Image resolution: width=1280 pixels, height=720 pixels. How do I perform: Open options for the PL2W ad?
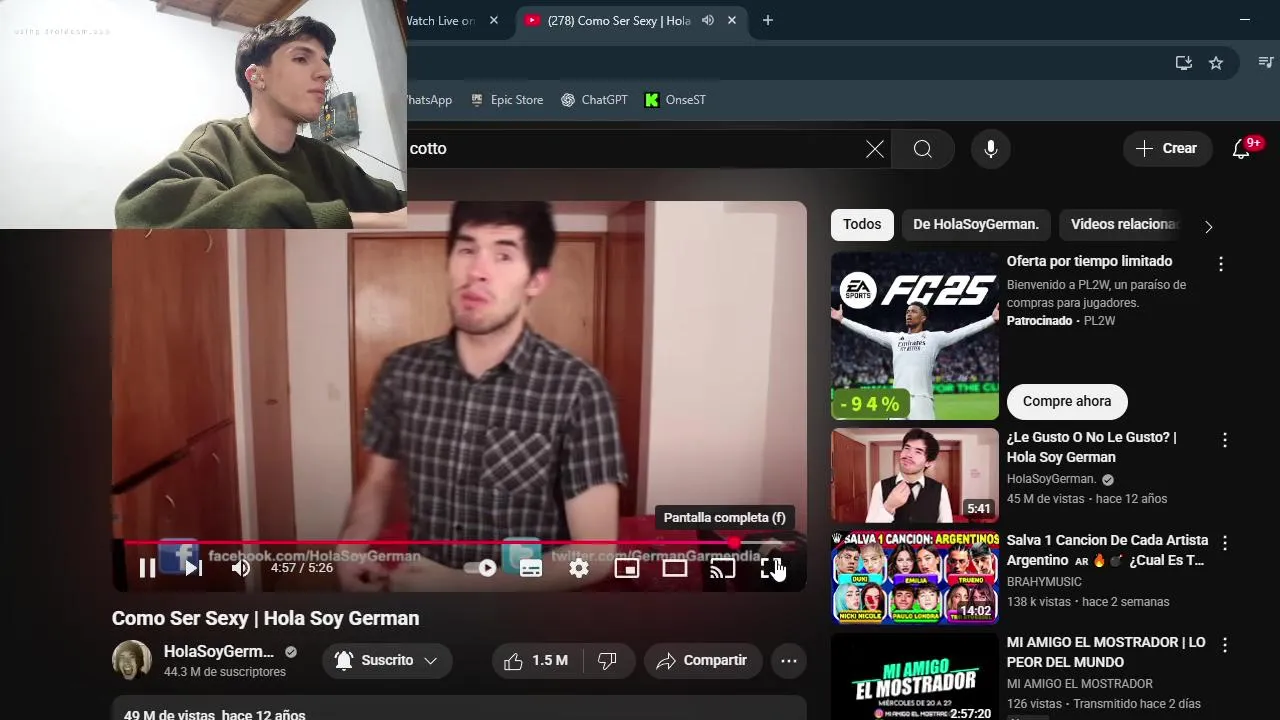click(x=1220, y=264)
